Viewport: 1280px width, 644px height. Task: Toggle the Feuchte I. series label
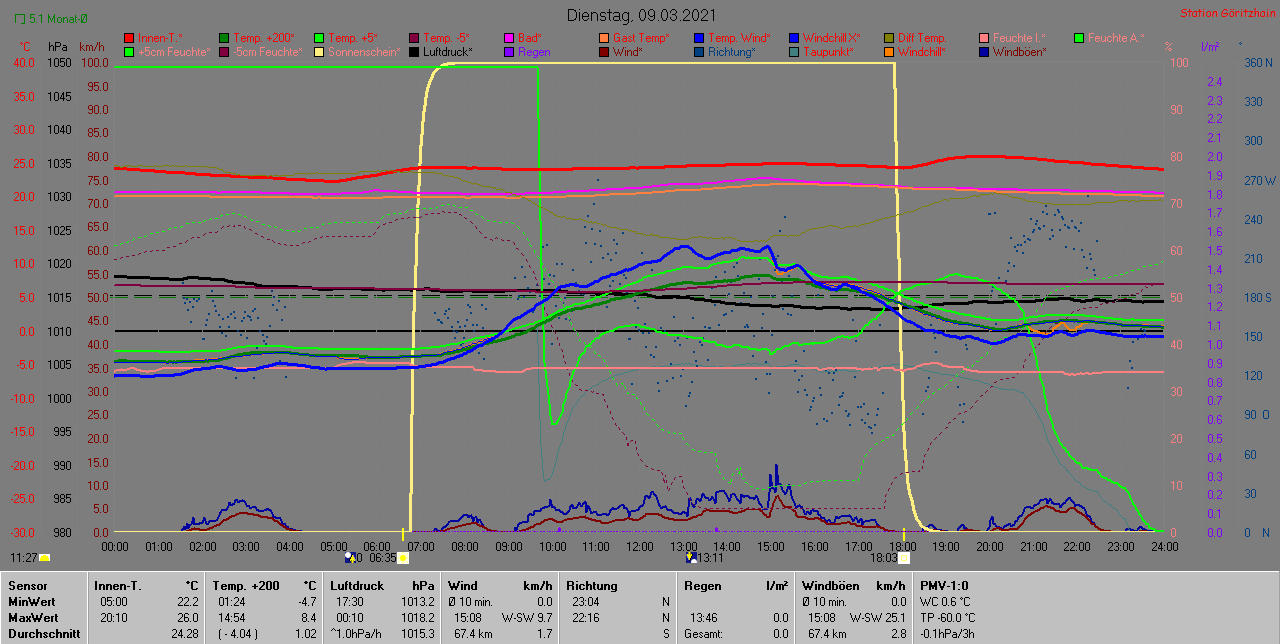pos(1020,38)
